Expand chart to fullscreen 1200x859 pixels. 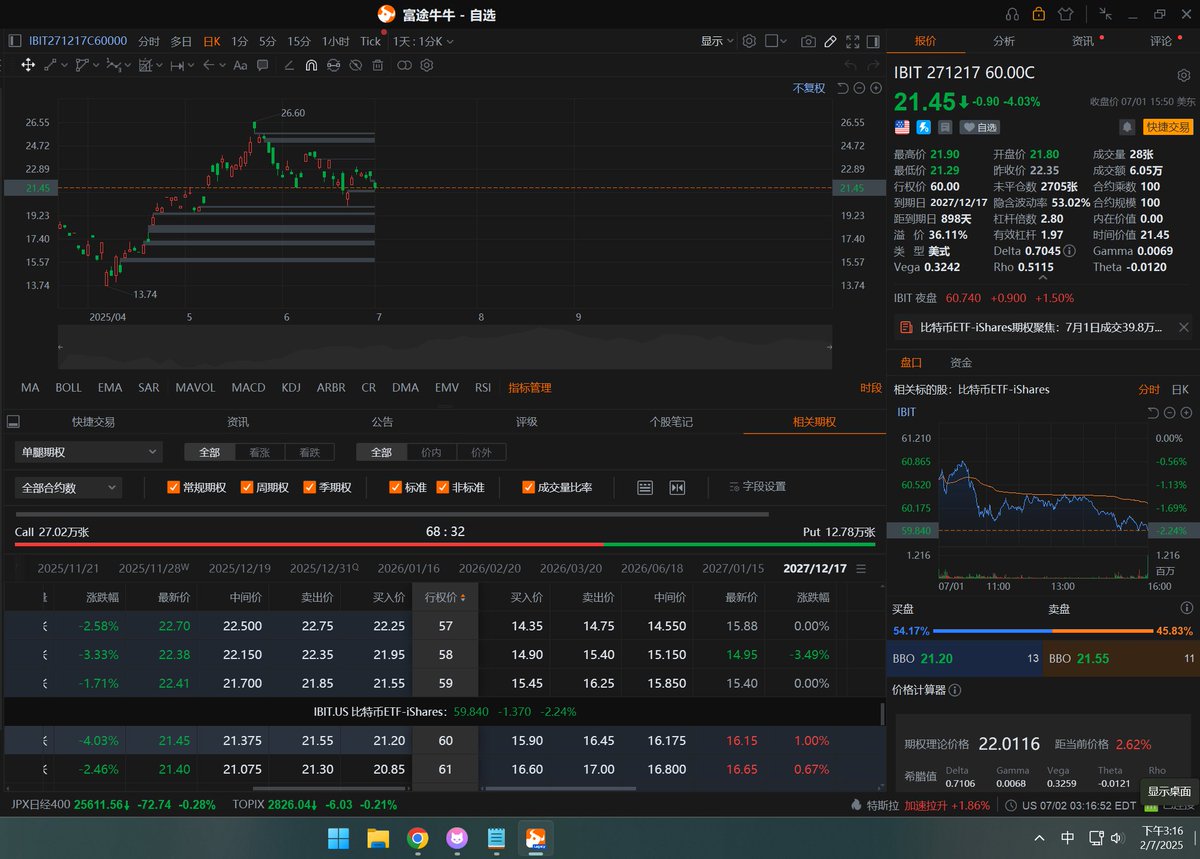pos(853,41)
